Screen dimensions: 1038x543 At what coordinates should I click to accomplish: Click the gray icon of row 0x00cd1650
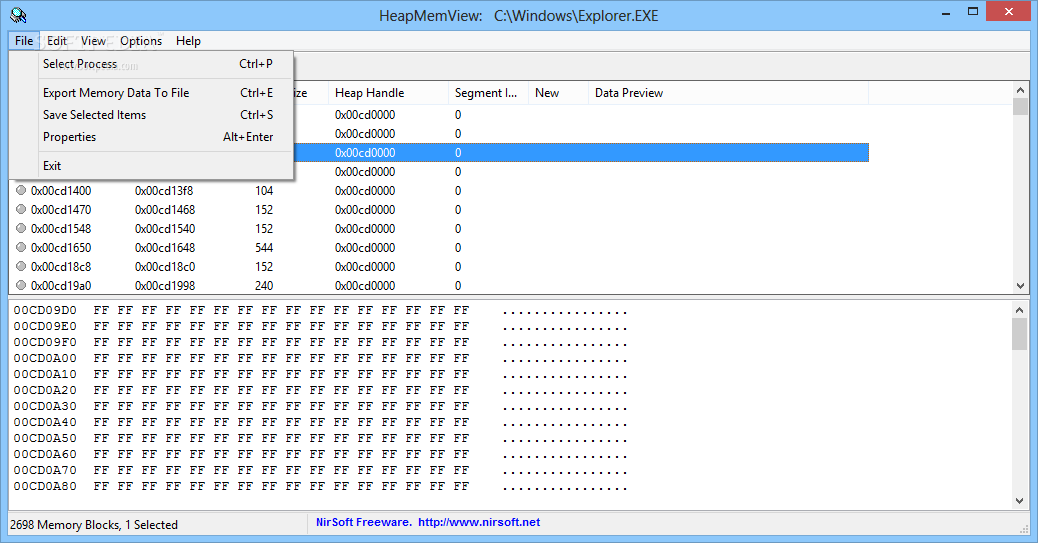point(21,247)
